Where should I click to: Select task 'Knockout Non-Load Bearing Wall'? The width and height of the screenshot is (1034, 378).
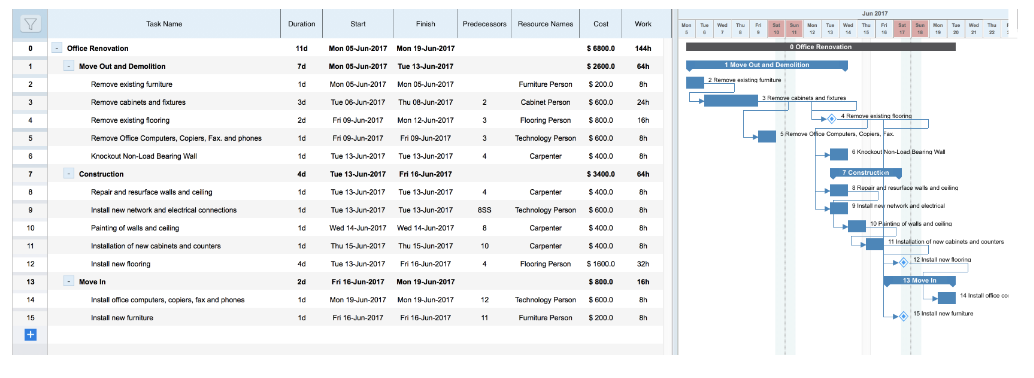144,156
